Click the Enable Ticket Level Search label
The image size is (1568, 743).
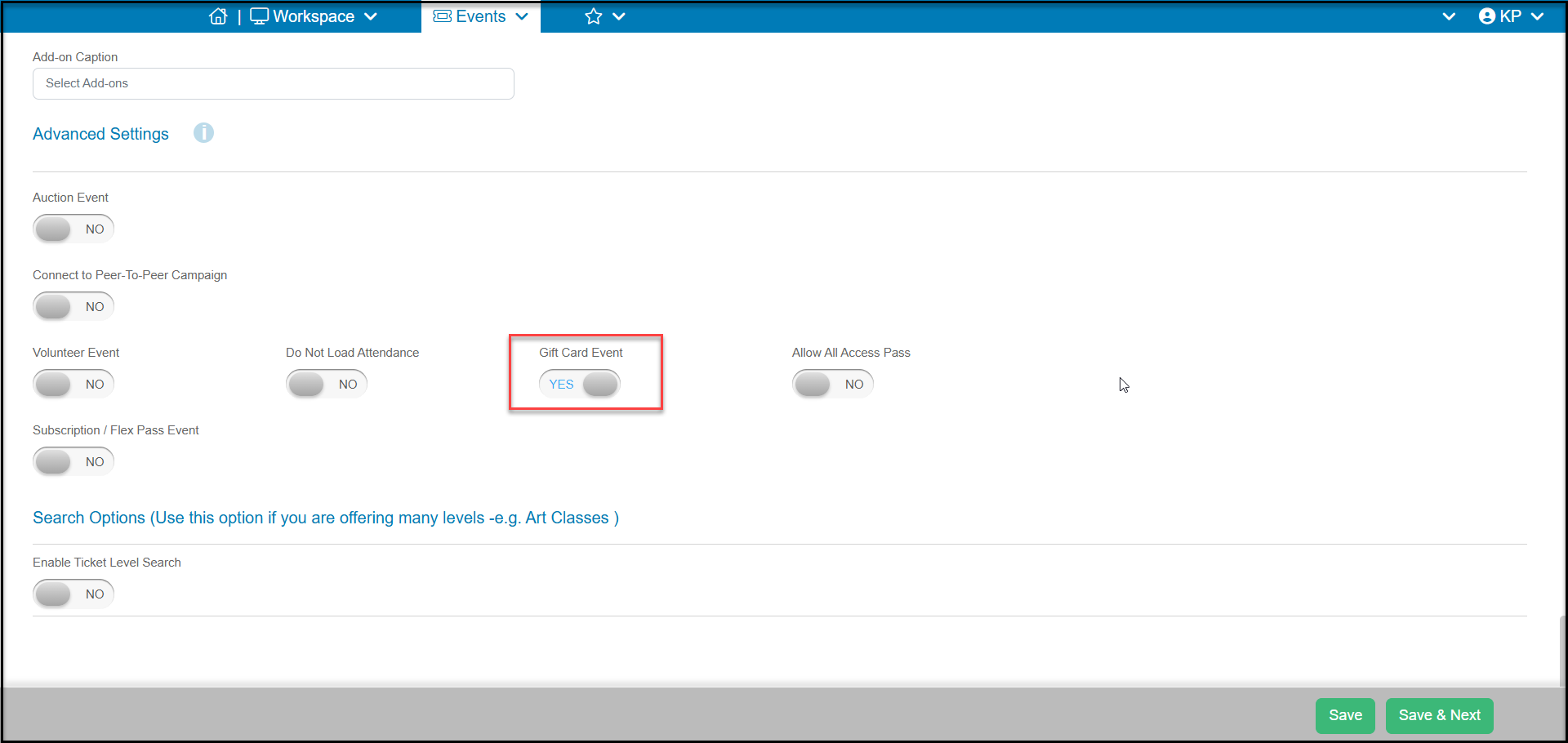[107, 563]
